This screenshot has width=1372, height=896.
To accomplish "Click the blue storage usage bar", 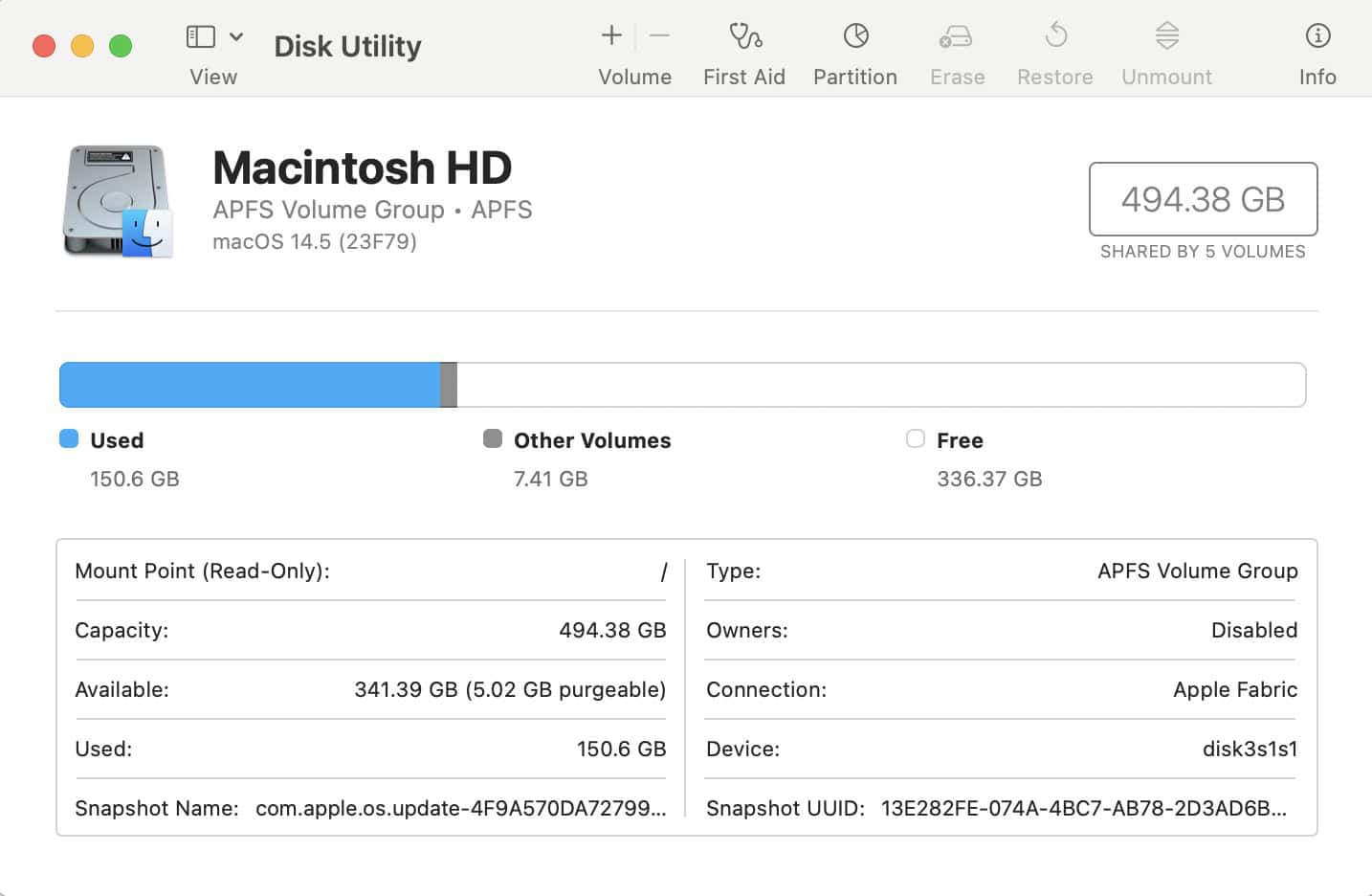I will (x=249, y=384).
